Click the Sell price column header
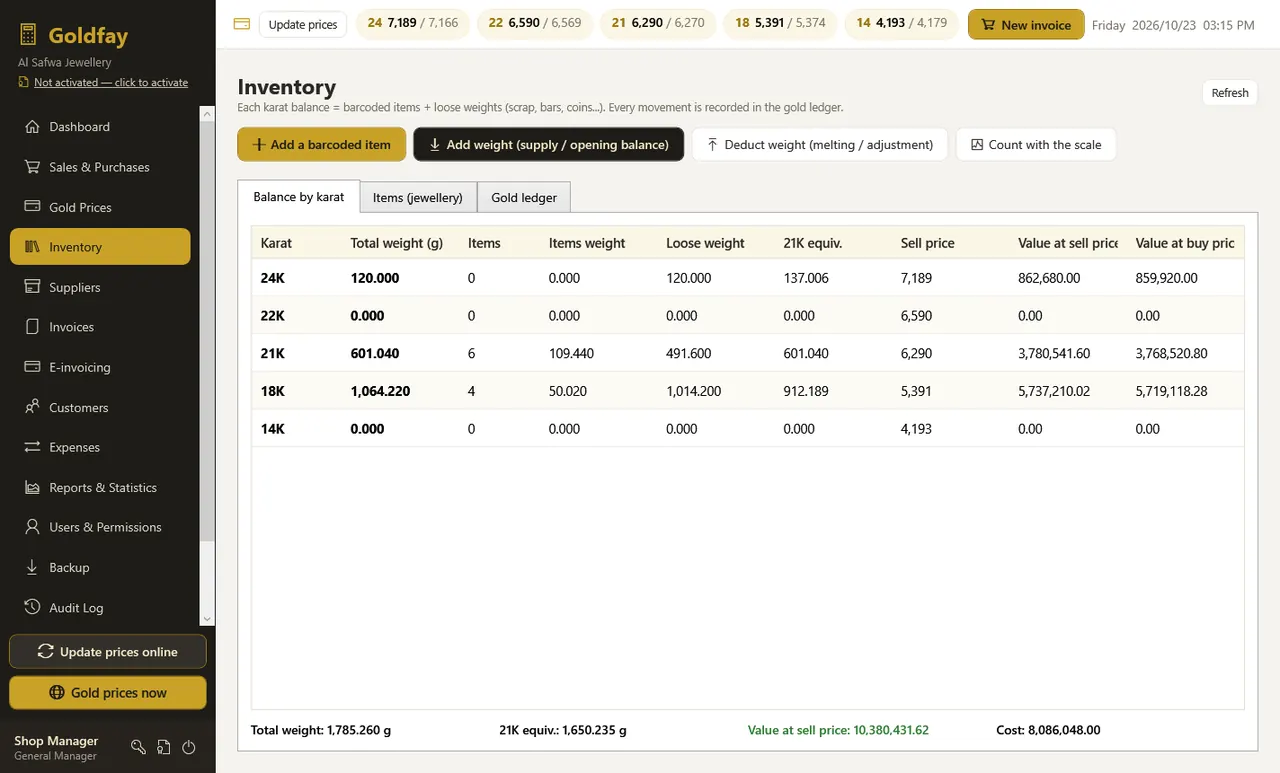This screenshot has width=1280, height=773. 928,243
